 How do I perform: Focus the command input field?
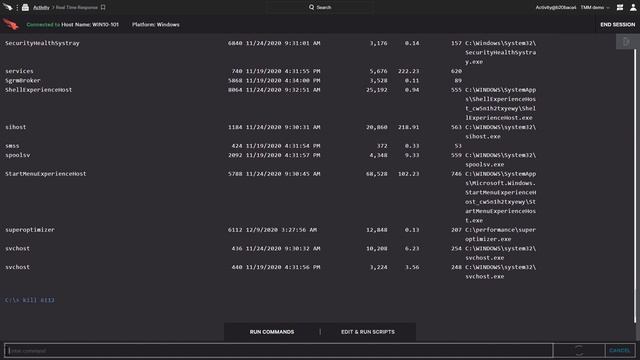[279, 350]
